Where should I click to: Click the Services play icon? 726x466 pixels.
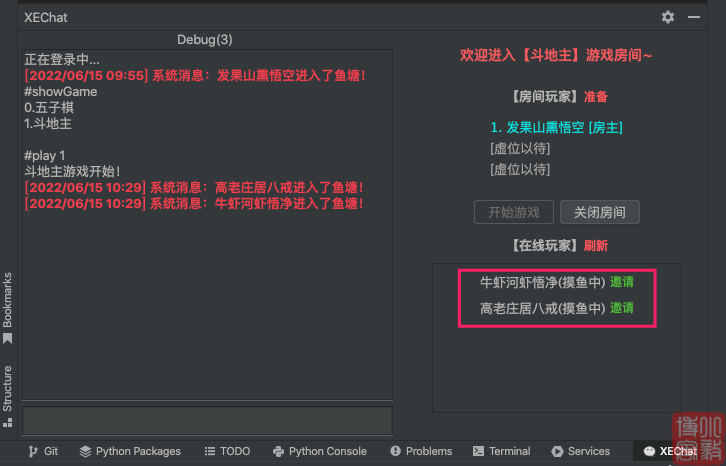tap(557, 451)
